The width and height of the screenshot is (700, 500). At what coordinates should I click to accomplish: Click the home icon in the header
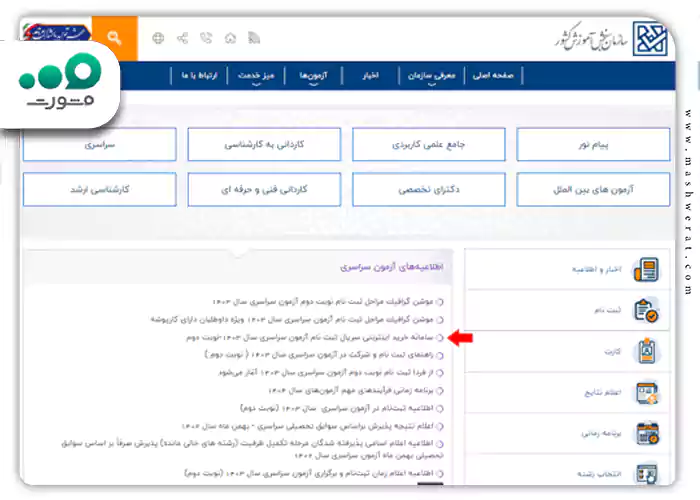click(x=230, y=38)
